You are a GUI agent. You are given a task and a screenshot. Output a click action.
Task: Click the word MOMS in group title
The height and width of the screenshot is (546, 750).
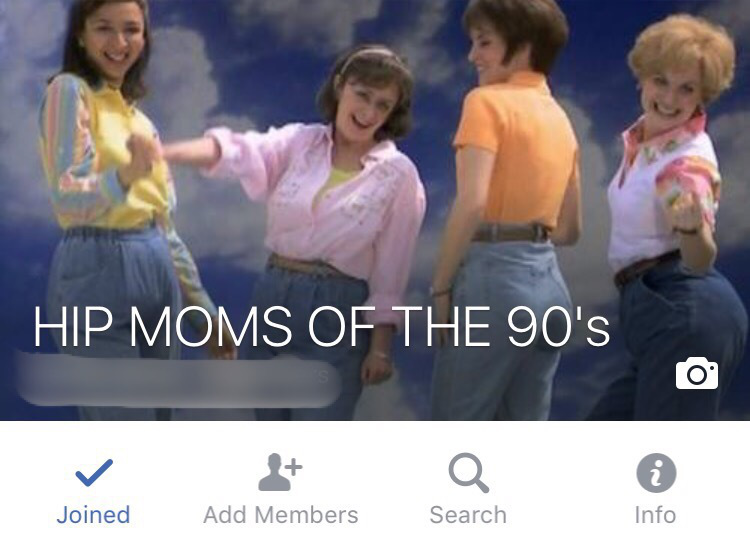pos(210,326)
